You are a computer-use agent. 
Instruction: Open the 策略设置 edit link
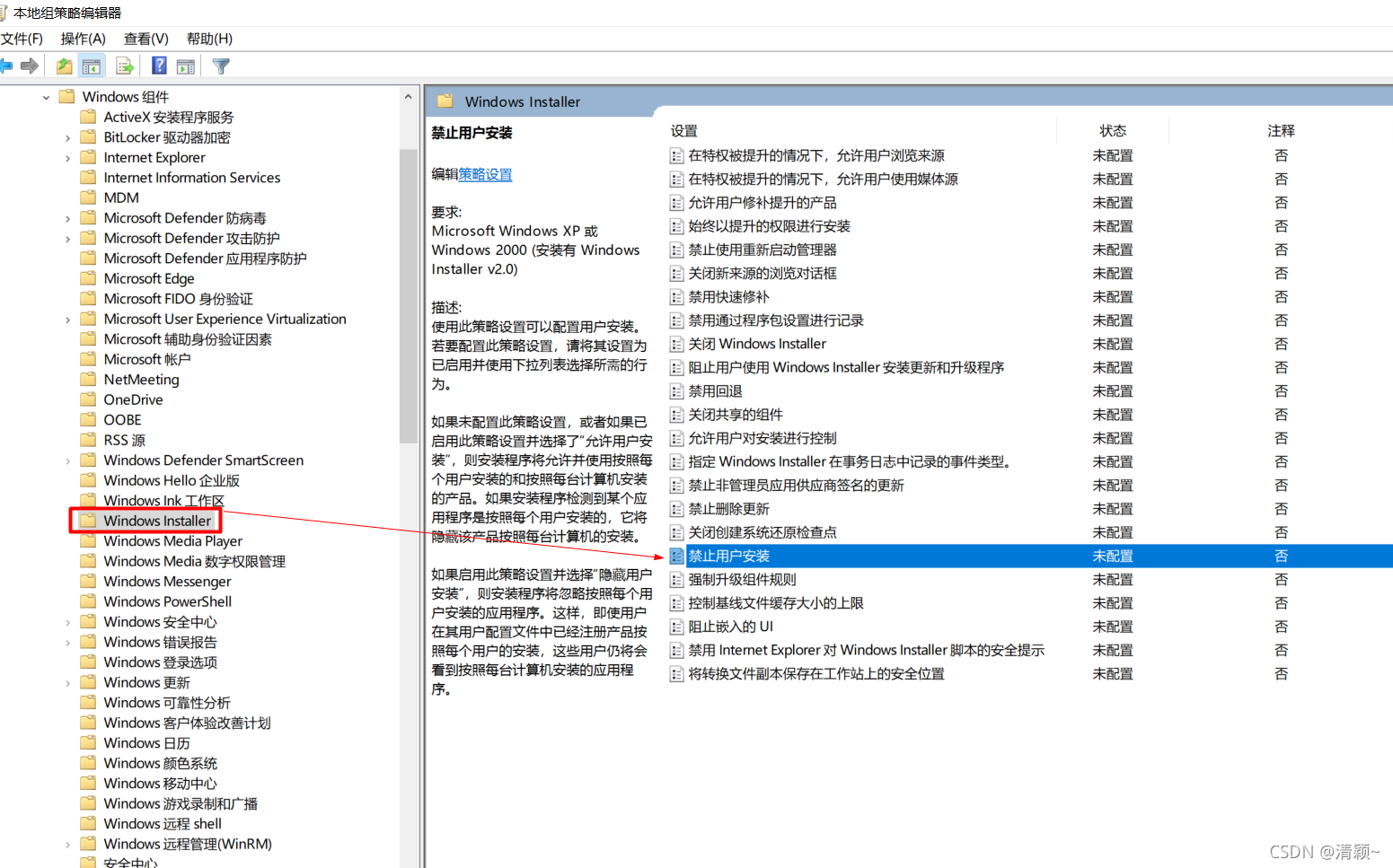[x=485, y=174]
